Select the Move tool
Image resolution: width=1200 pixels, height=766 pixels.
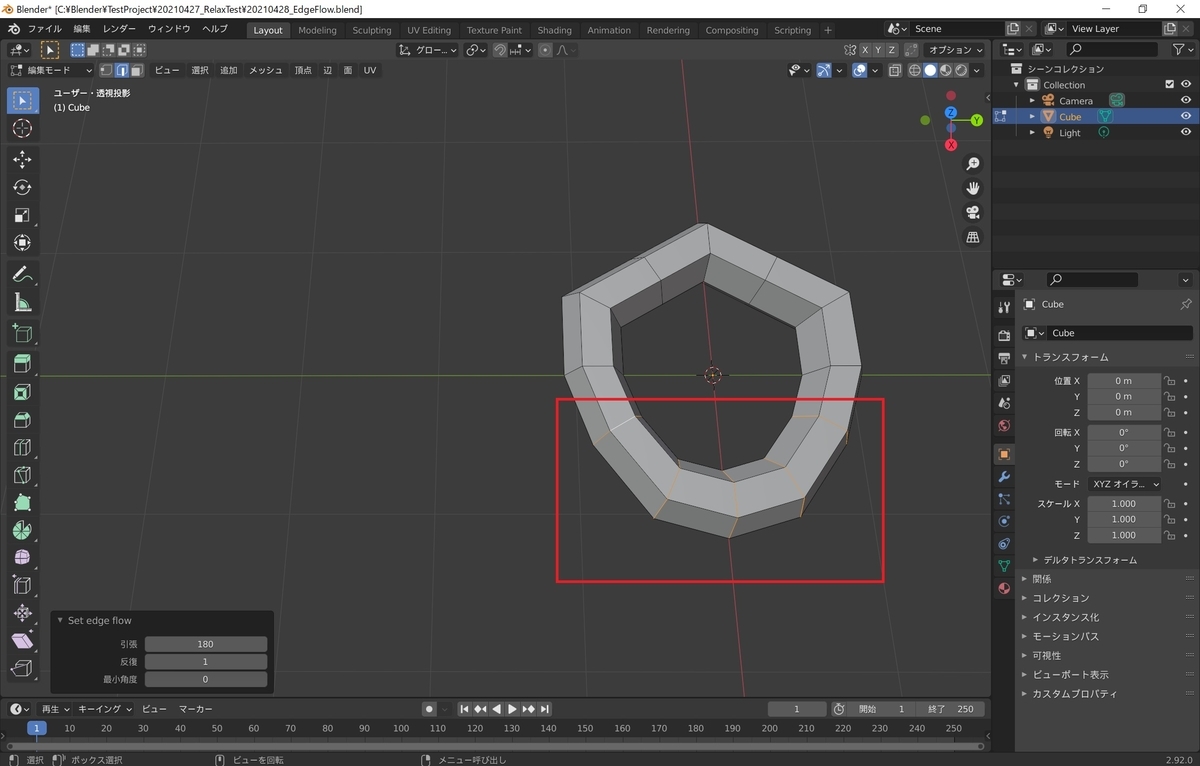tap(22, 159)
